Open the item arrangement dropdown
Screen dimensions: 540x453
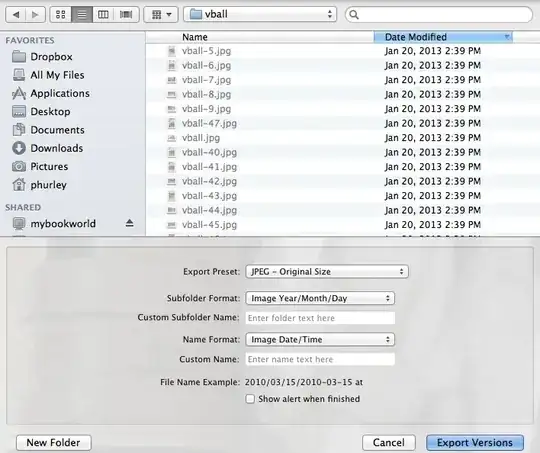(x=161, y=14)
